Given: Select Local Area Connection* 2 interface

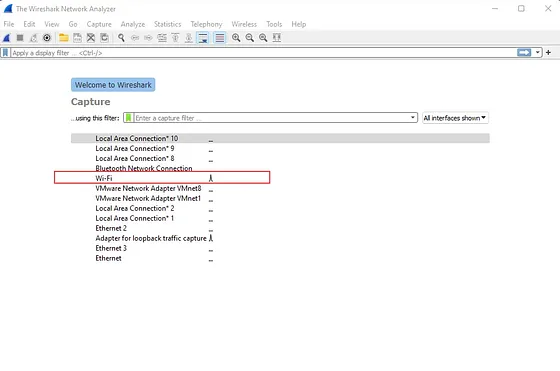Looking at the screenshot, I should pos(280,208).
